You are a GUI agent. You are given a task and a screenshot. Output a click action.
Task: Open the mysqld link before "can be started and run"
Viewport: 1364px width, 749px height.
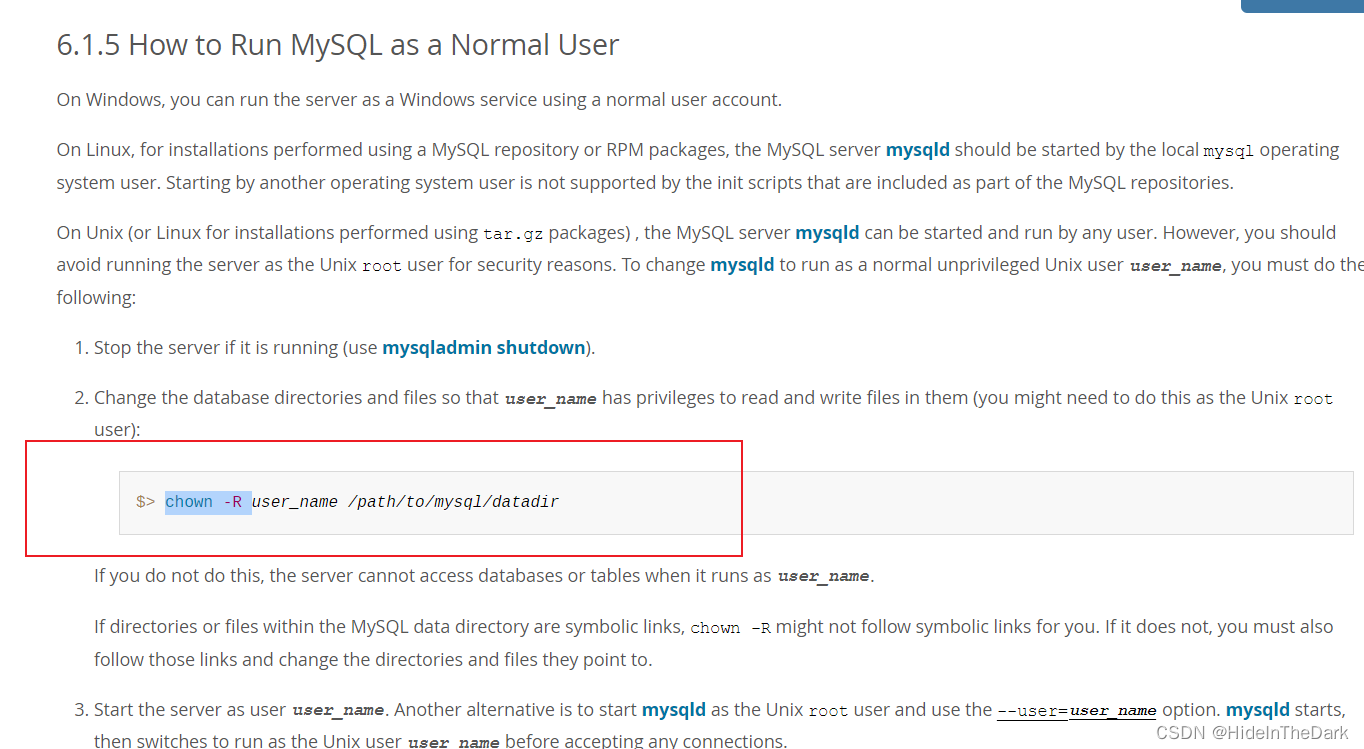pyautogui.click(x=827, y=233)
